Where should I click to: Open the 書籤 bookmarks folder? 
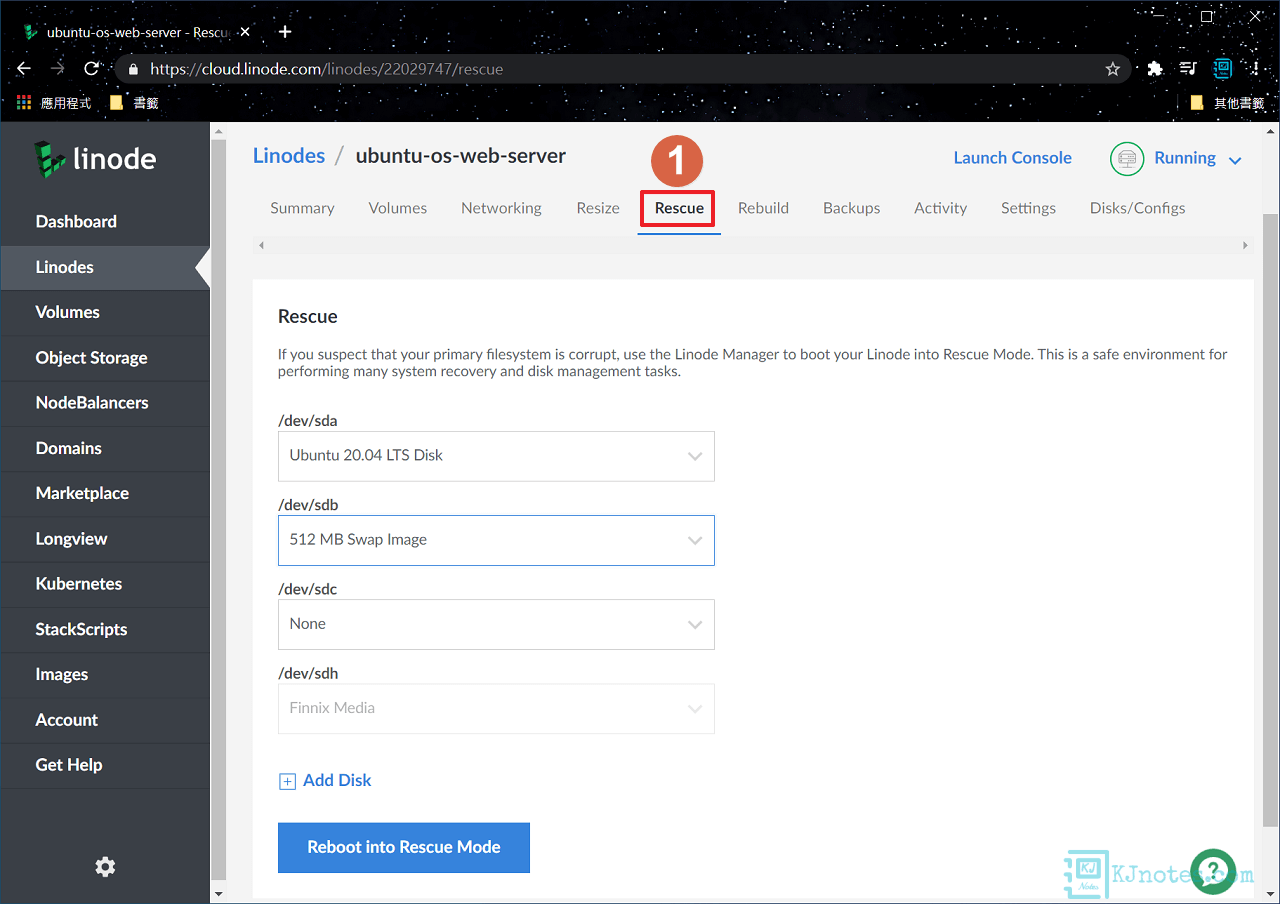coord(134,102)
